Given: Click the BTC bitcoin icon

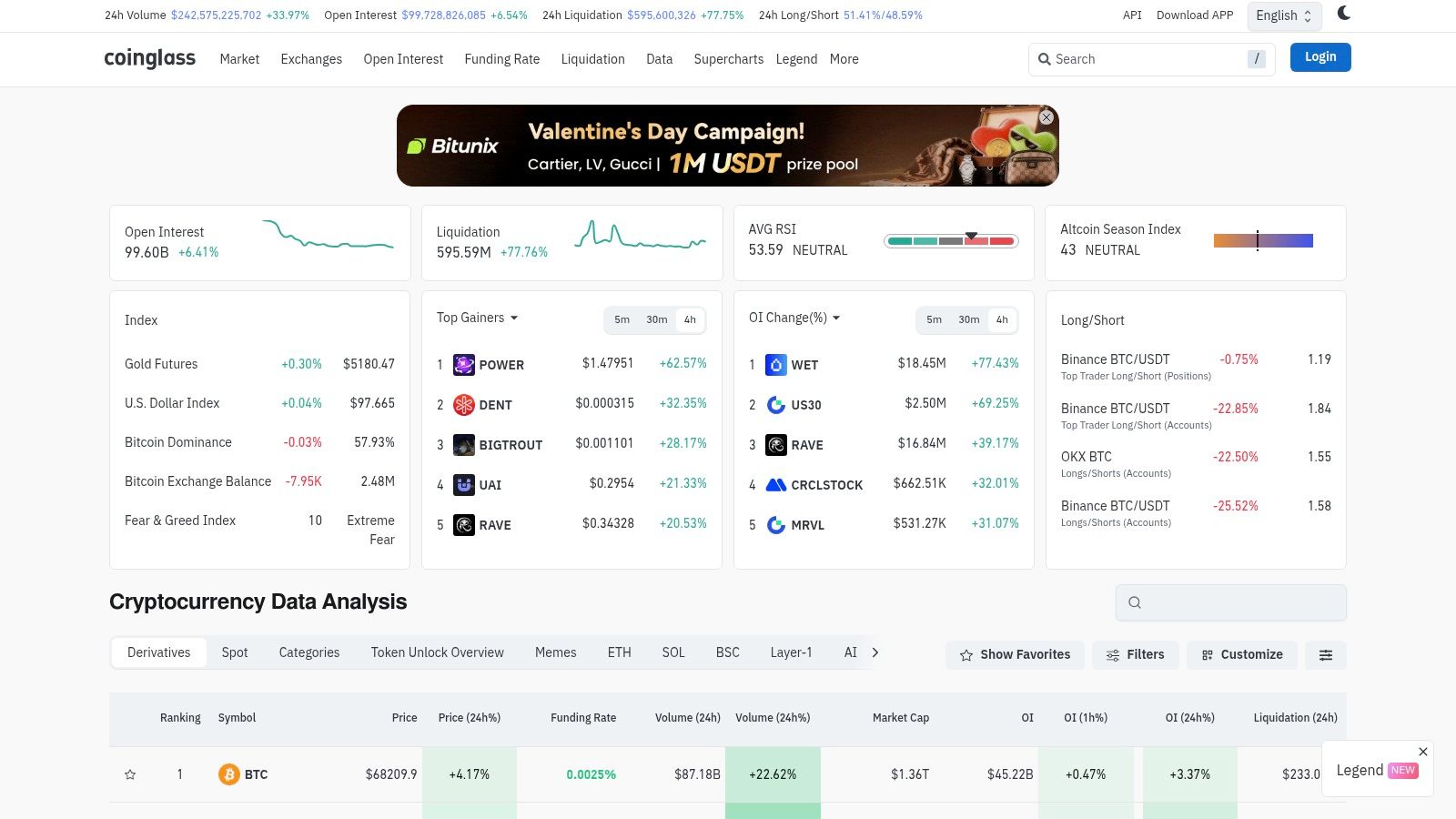Looking at the screenshot, I should click(x=229, y=774).
